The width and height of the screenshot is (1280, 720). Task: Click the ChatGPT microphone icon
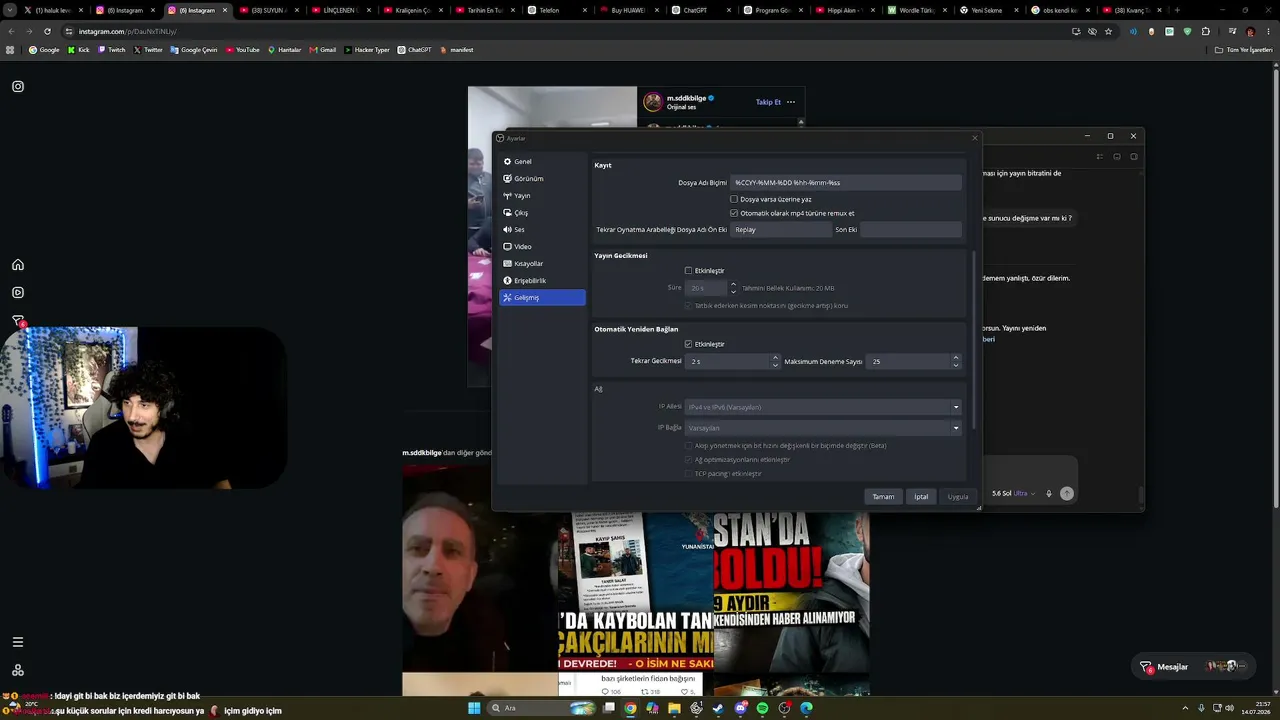[1049, 493]
